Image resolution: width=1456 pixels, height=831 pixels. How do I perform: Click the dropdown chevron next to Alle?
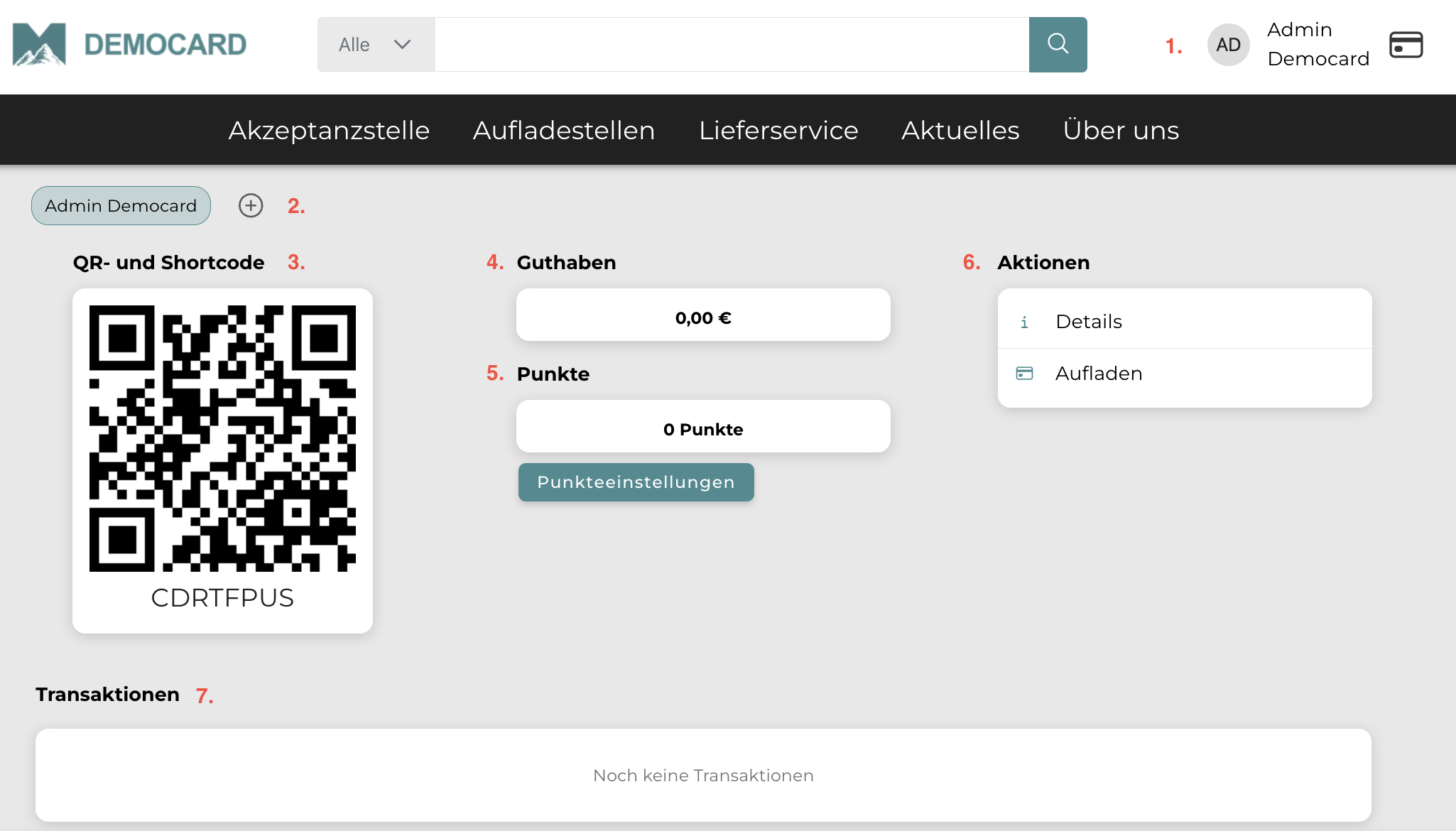[403, 45]
